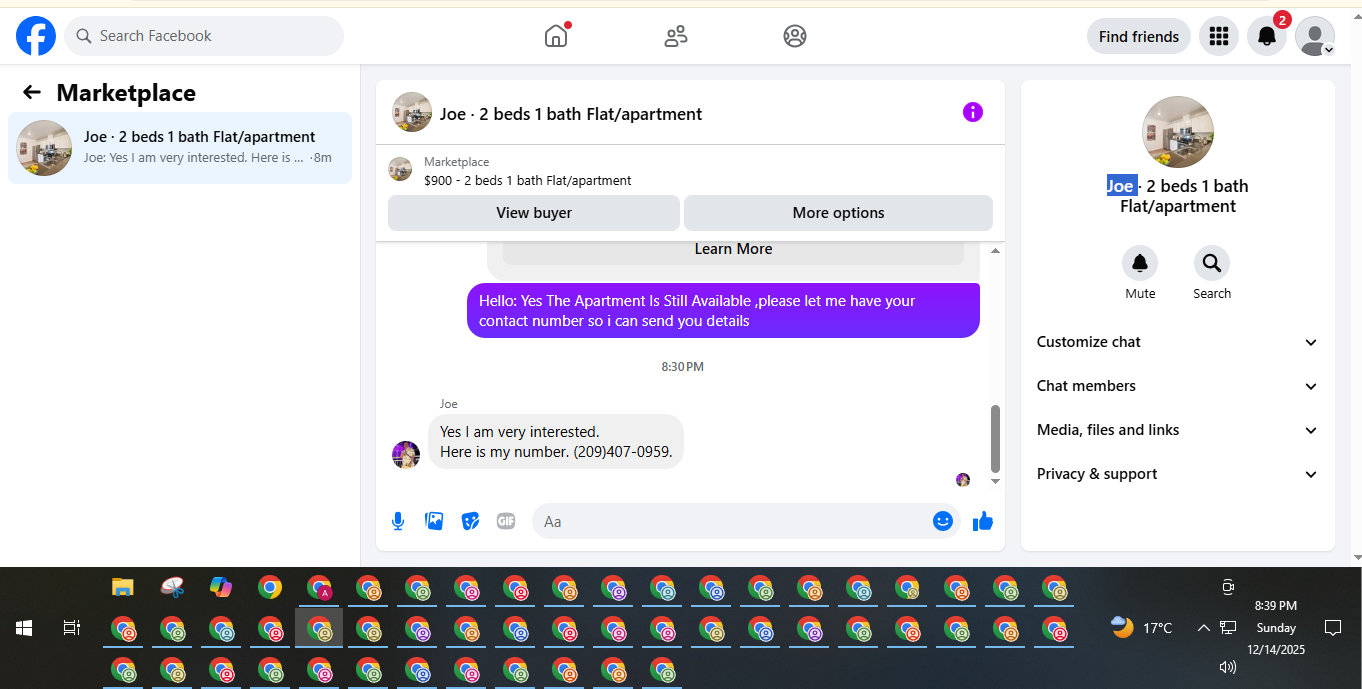Record a voice clip with microphone icon
The image size is (1362, 689).
tap(398, 521)
